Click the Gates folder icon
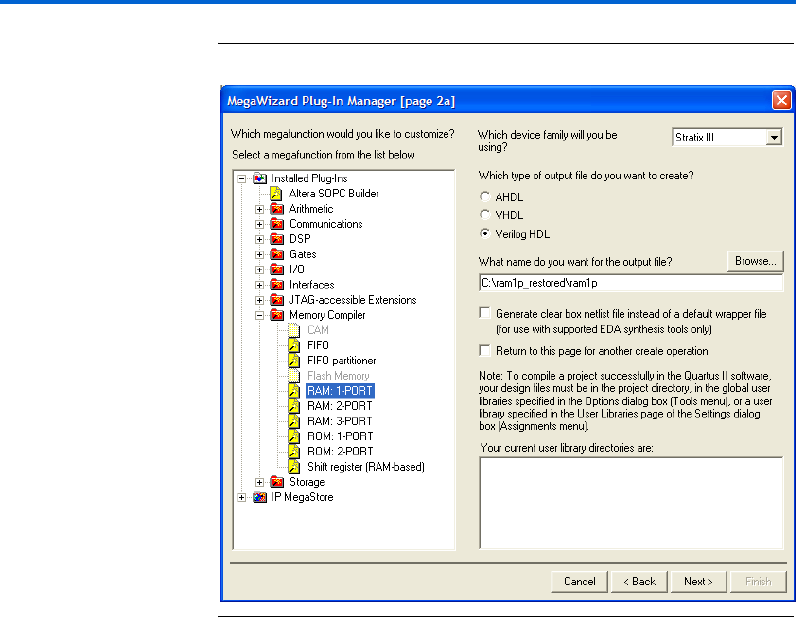796x618 pixels. [x=277, y=254]
